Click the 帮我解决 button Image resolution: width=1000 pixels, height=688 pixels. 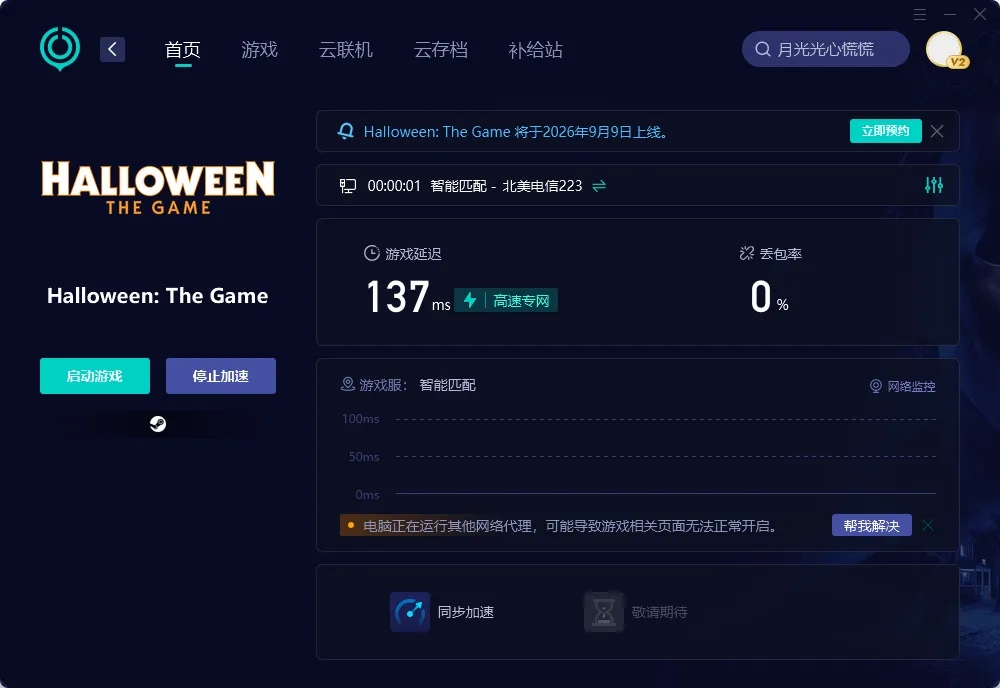coord(872,525)
